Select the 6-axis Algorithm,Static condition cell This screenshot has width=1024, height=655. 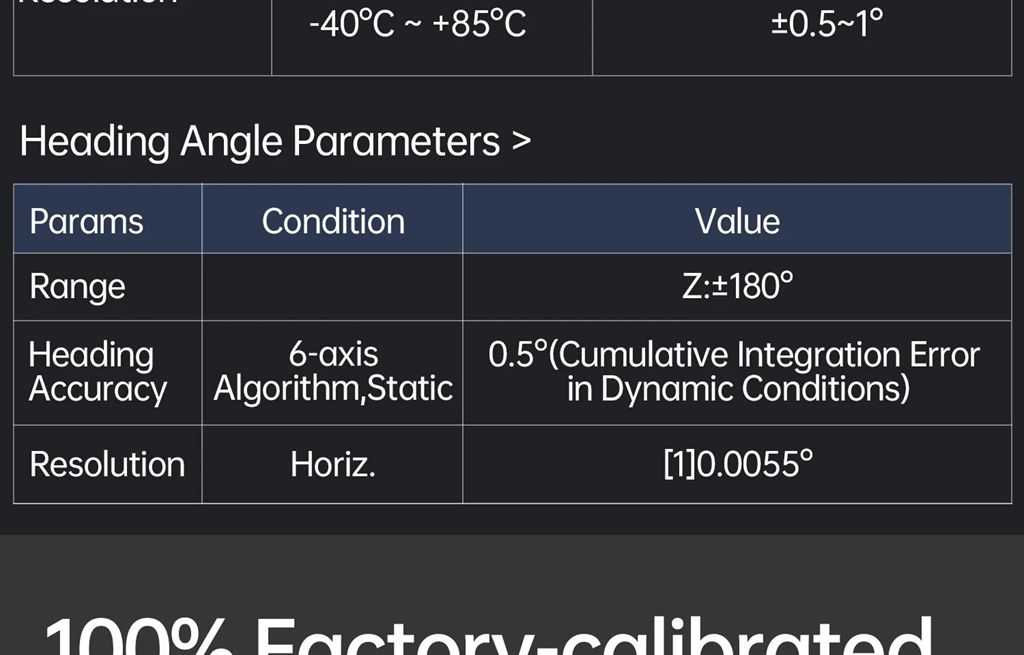click(333, 372)
